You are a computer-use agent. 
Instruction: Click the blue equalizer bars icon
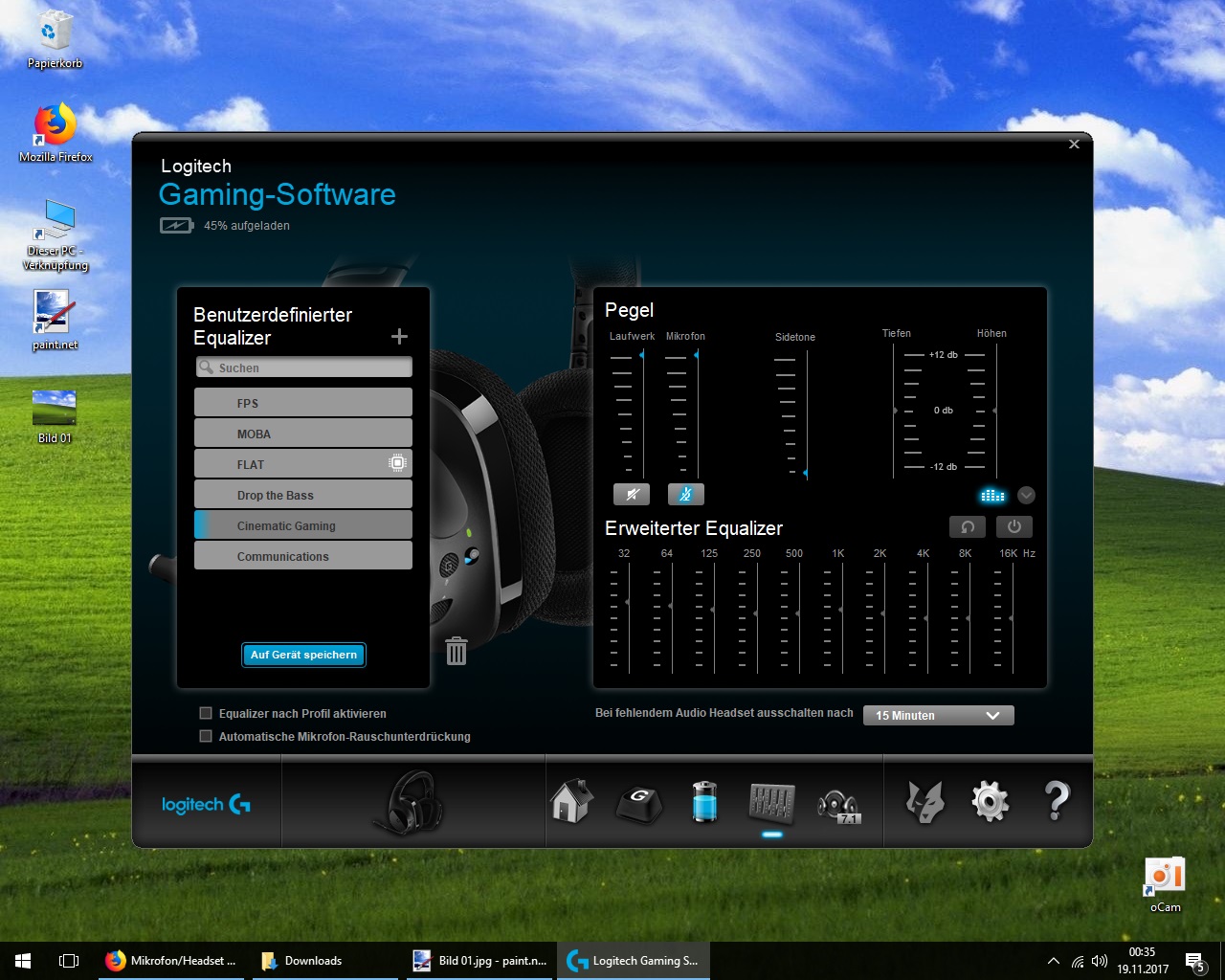pos(992,495)
